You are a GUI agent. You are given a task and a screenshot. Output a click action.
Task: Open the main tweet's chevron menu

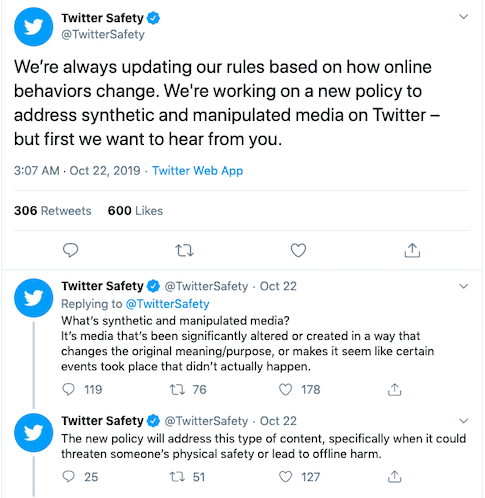tap(464, 17)
